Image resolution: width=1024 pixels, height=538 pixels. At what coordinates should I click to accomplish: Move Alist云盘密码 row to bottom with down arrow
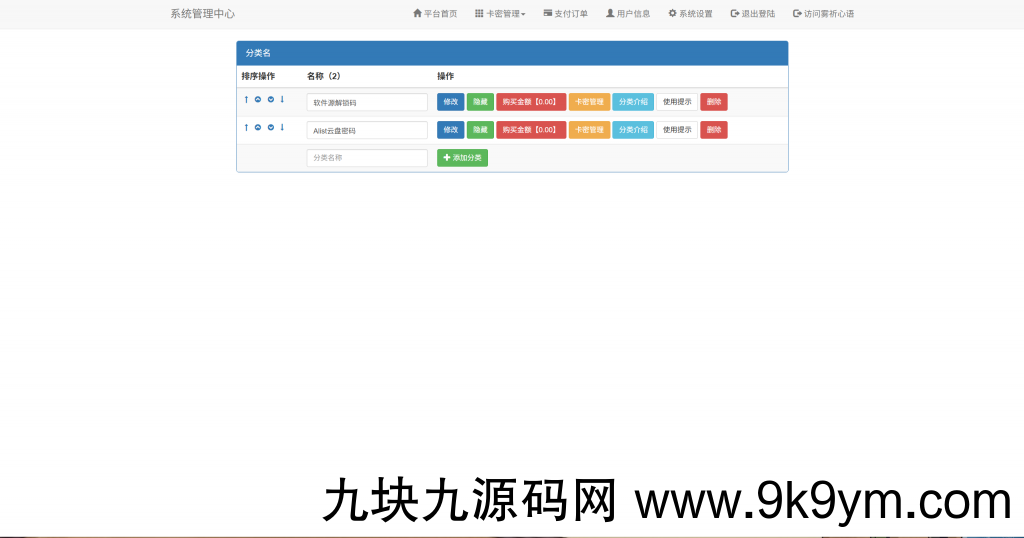pos(282,127)
